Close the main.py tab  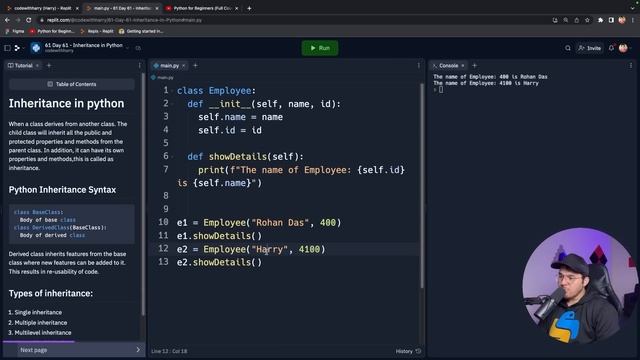(x=184, y=65)
